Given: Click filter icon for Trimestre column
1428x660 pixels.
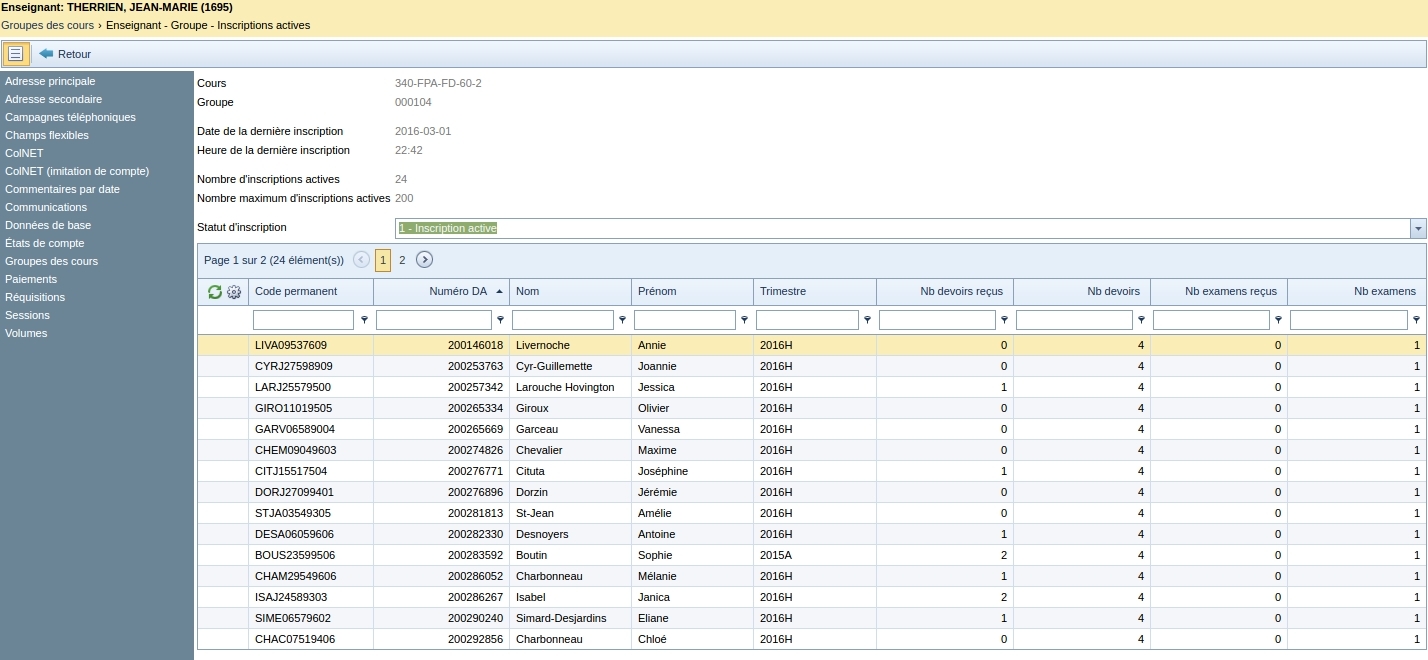Looking at the screenshot, I should (x=867, y=320).
